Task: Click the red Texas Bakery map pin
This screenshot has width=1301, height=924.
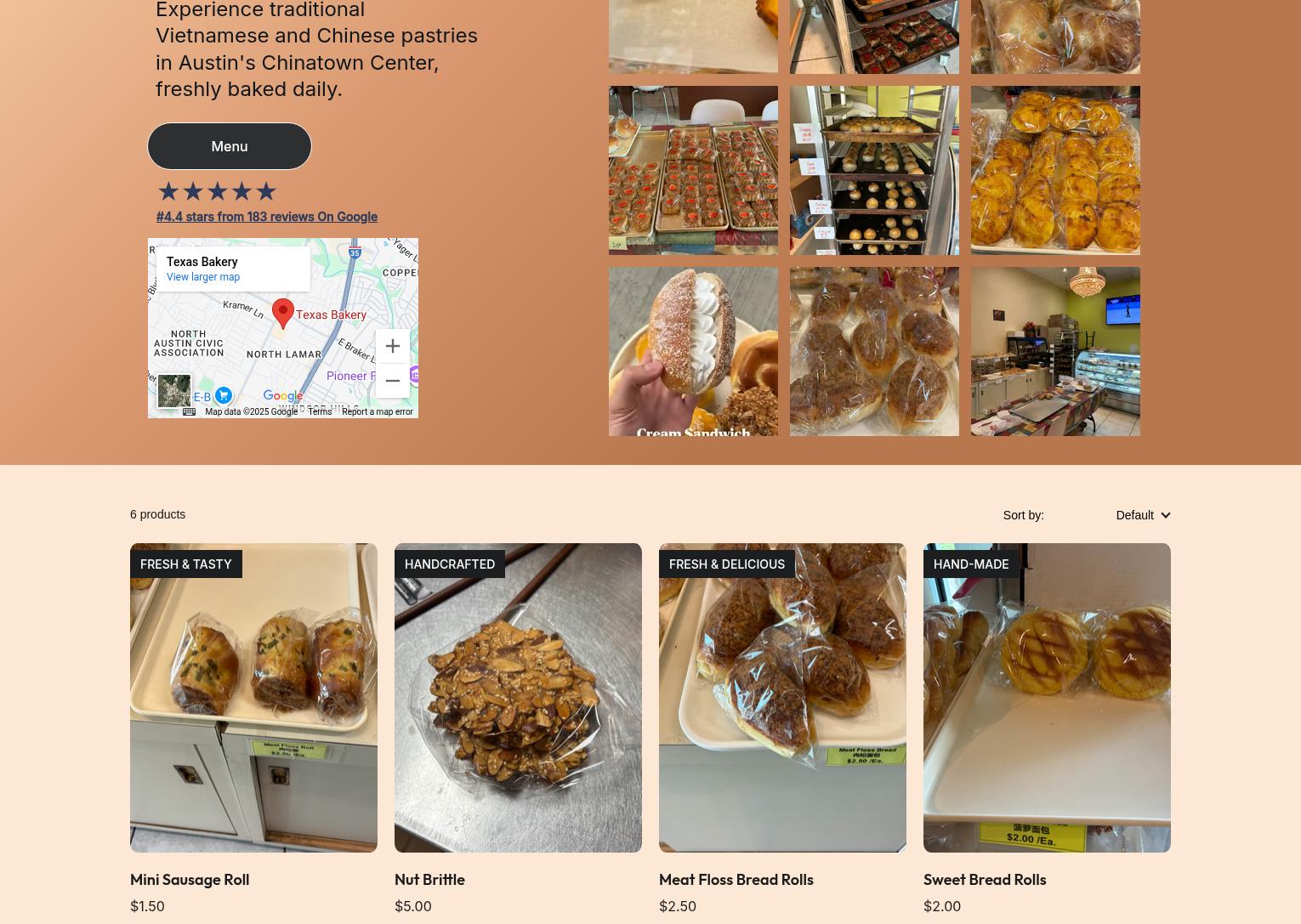Action: click(283, 313)
